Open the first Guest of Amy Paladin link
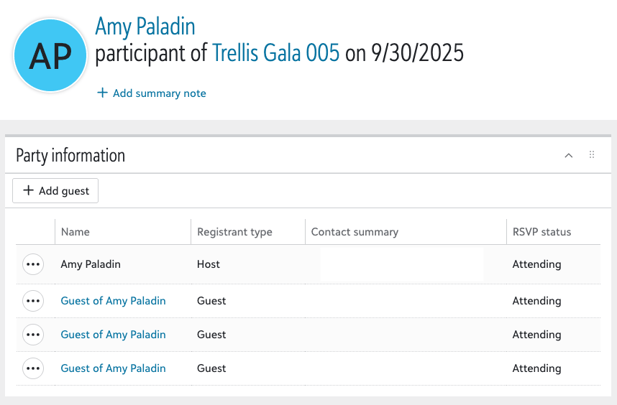Viewport: 617px width, 405px height. (x=113, y=301)
